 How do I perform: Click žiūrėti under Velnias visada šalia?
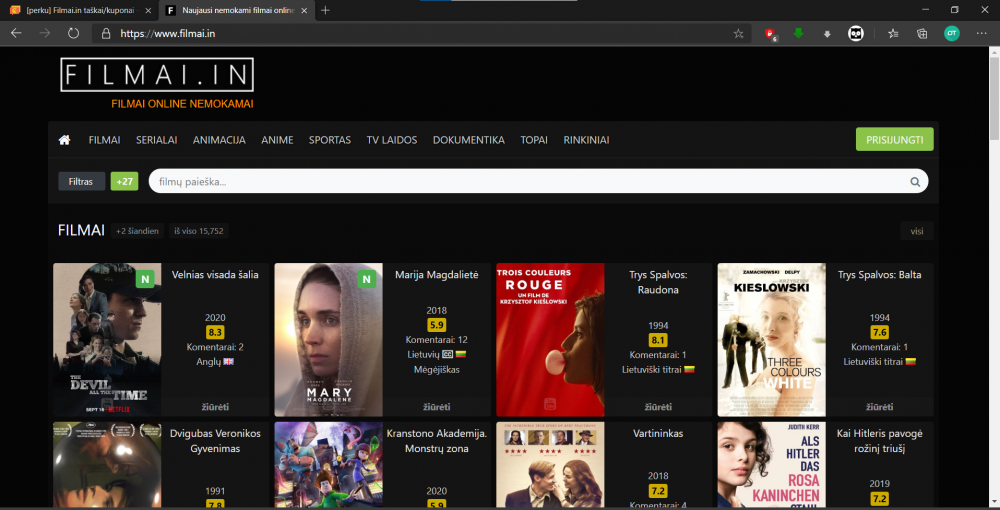[x=216, y=407]
